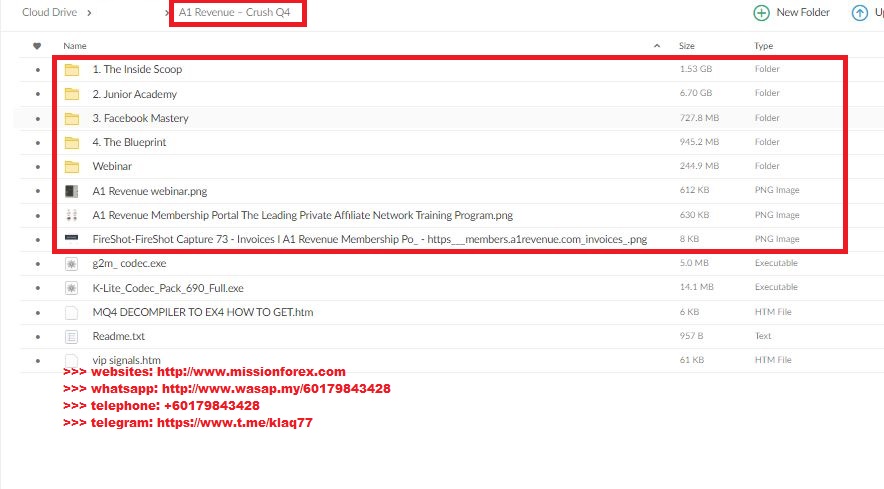
Task: Toggle favorite dot for g2m_ codec.exe
Action: tap(38, 264)
